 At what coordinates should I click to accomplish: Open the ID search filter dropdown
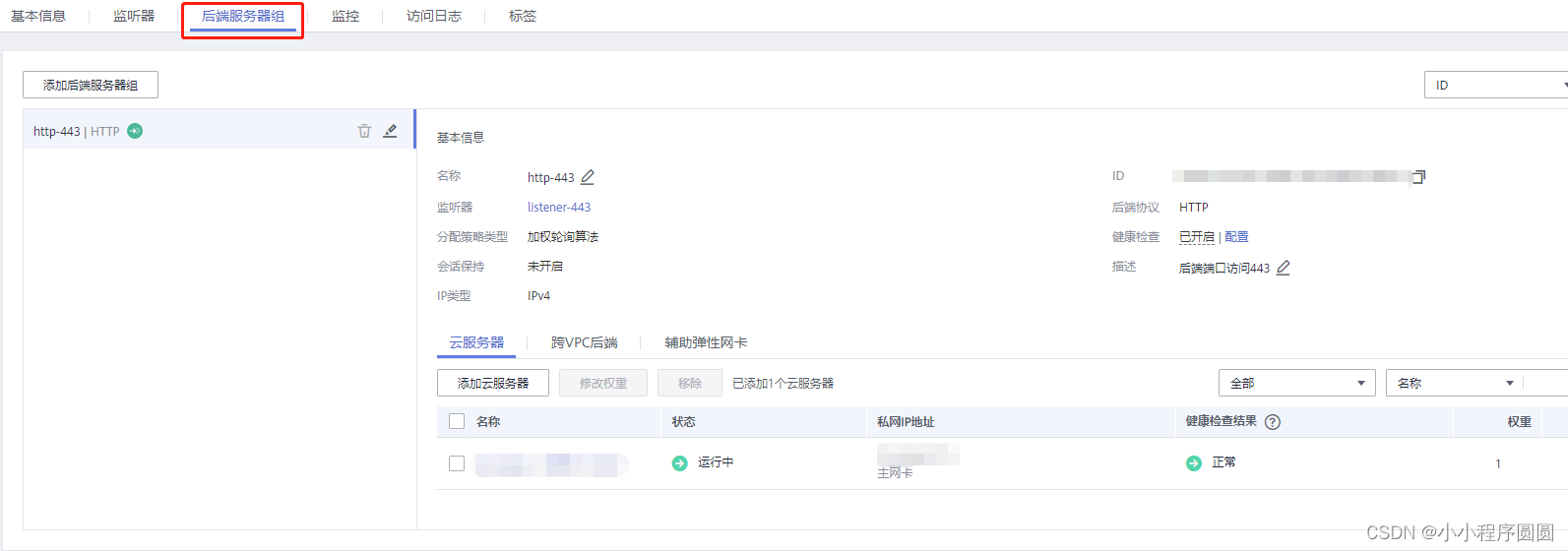pos(1496,85)
